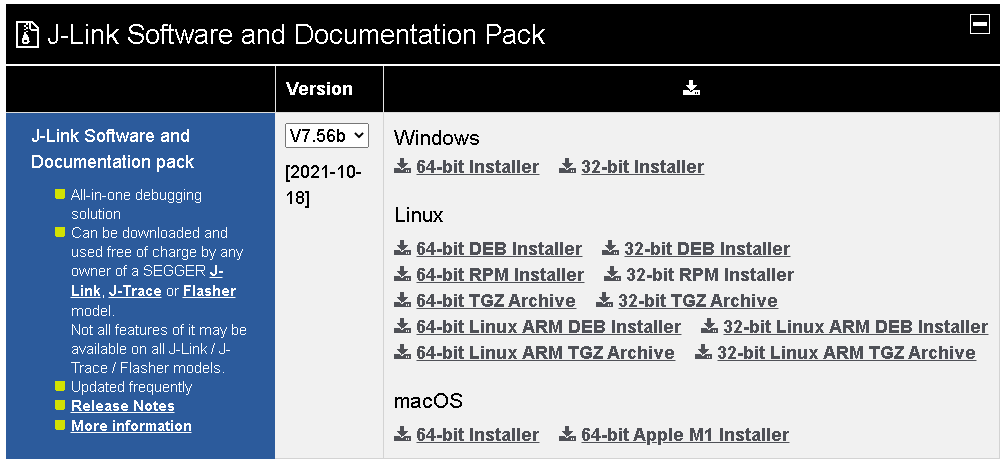Screen dimensions: 1004x462
Task: Click the 'All-in-one debugging solution' bullet text
Action: click(136, 205)
